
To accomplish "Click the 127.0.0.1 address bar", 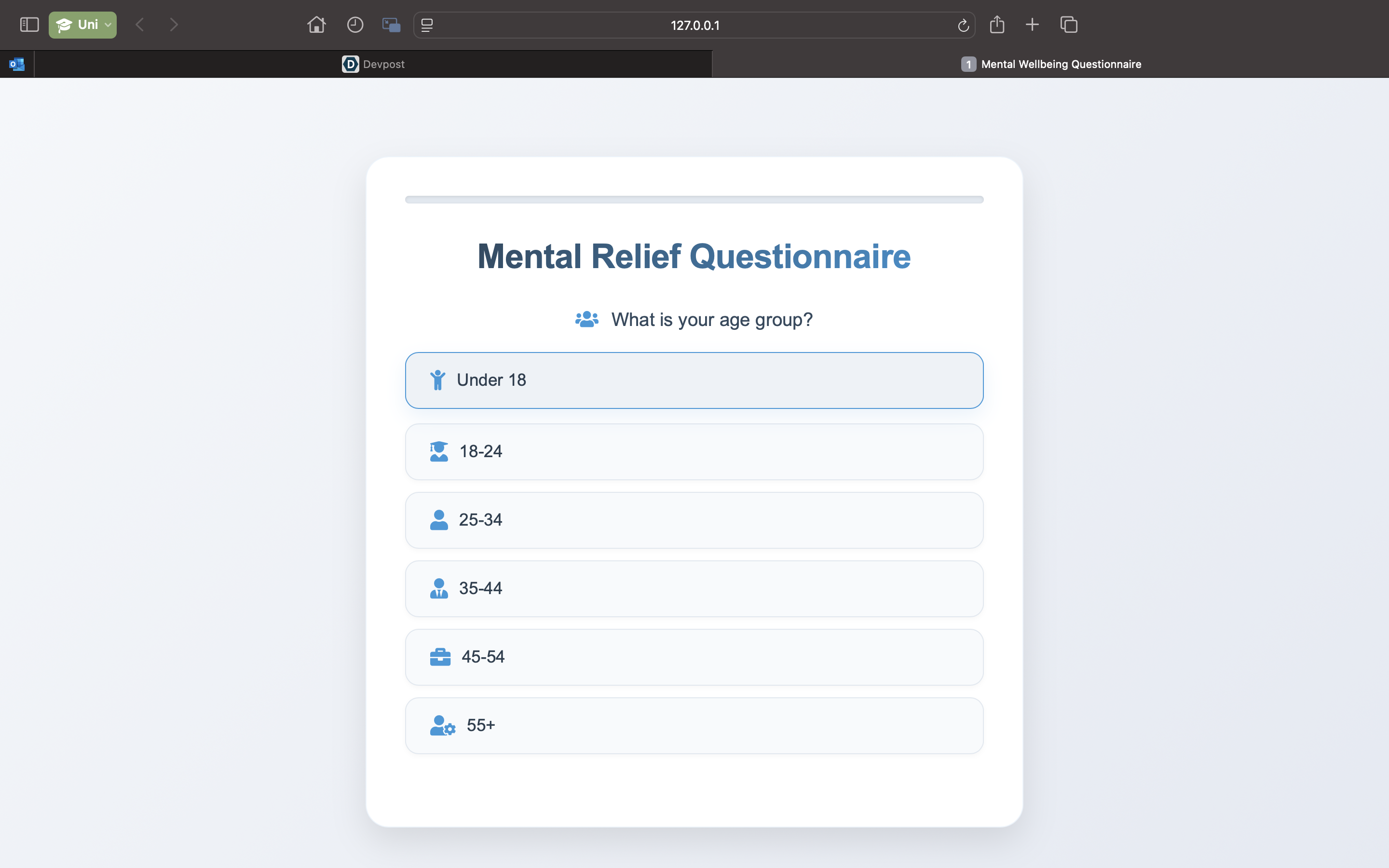I will point(694,25).
